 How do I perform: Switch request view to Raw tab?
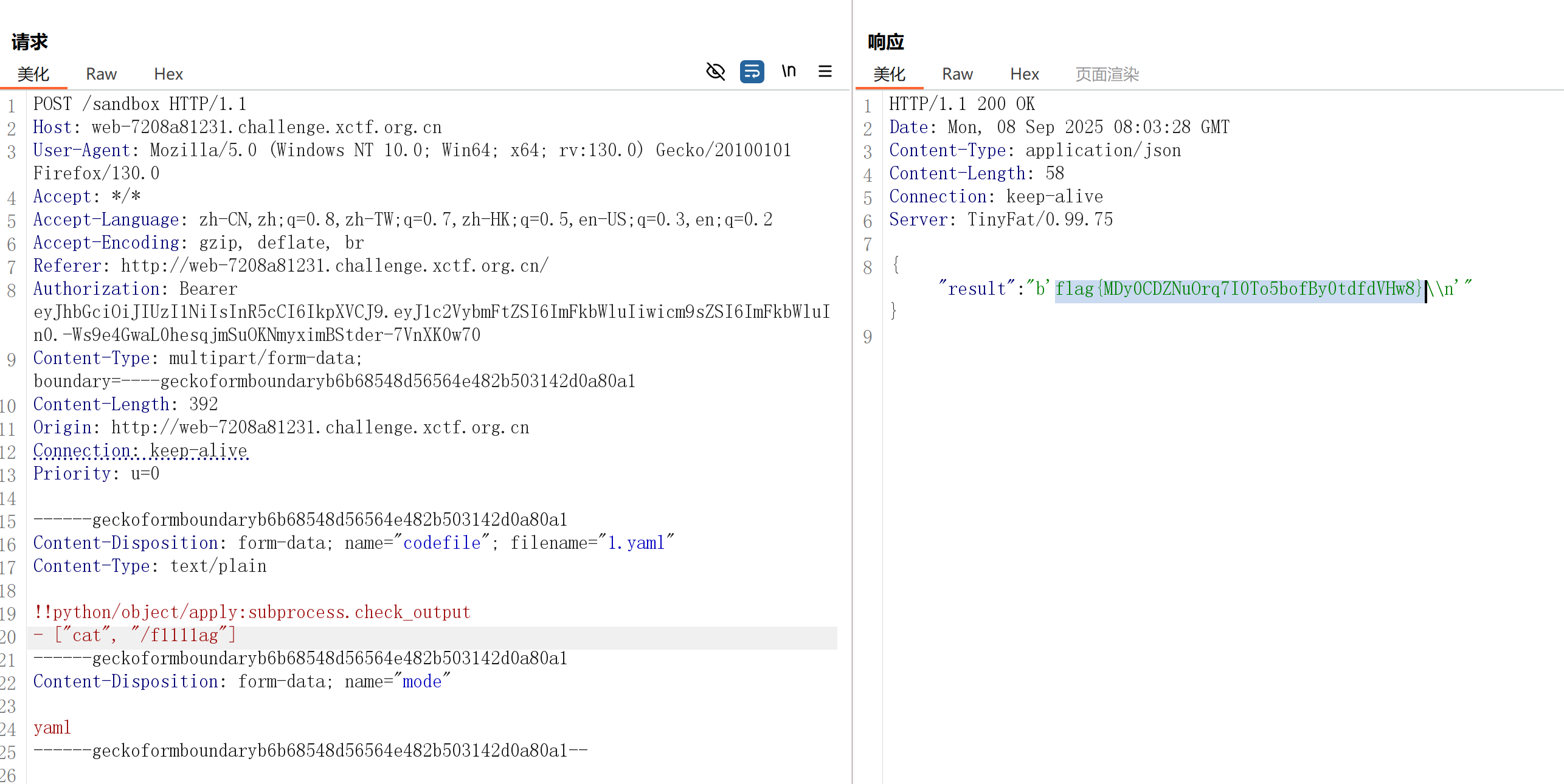click(x=101, y=74)
